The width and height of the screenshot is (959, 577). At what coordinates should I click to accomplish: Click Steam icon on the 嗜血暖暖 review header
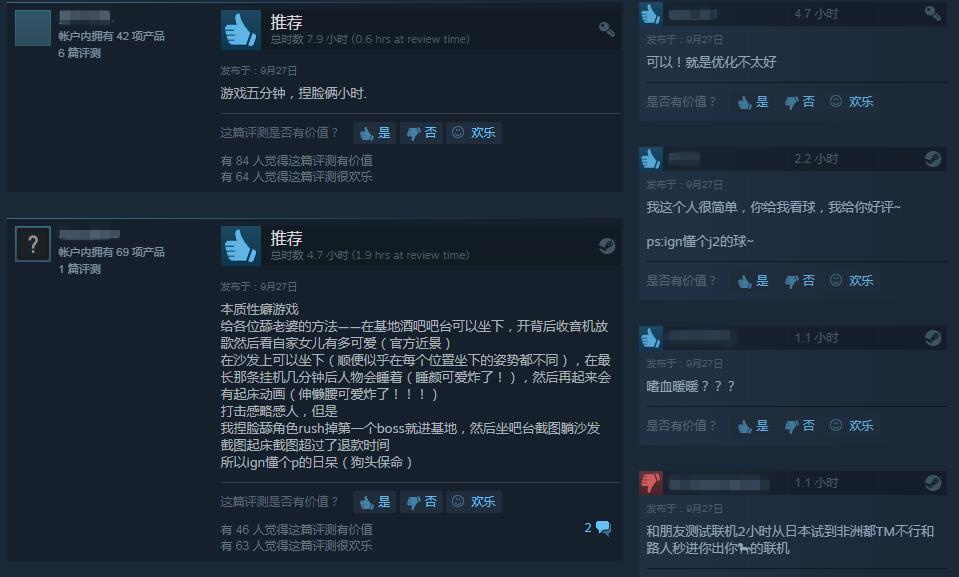coord(933,338)
